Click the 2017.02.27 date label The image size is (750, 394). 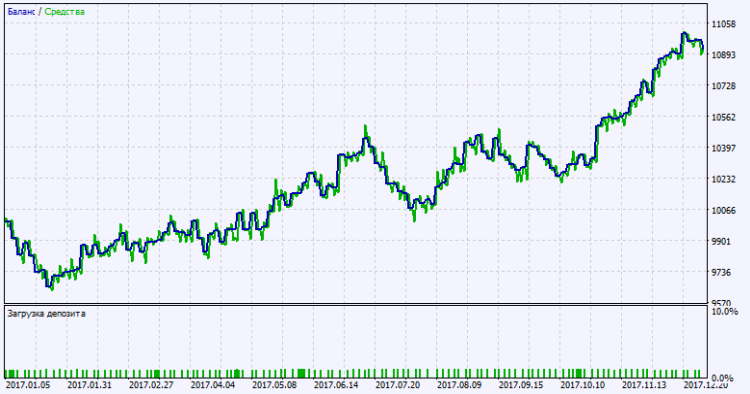pos(151,385)
